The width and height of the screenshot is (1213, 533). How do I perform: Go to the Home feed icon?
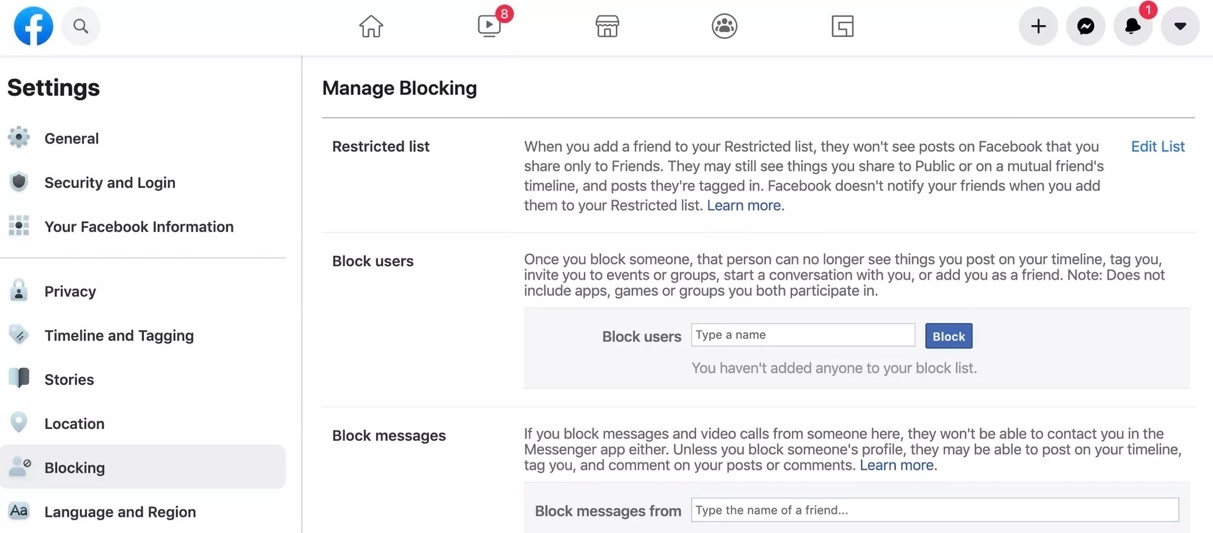371,27
